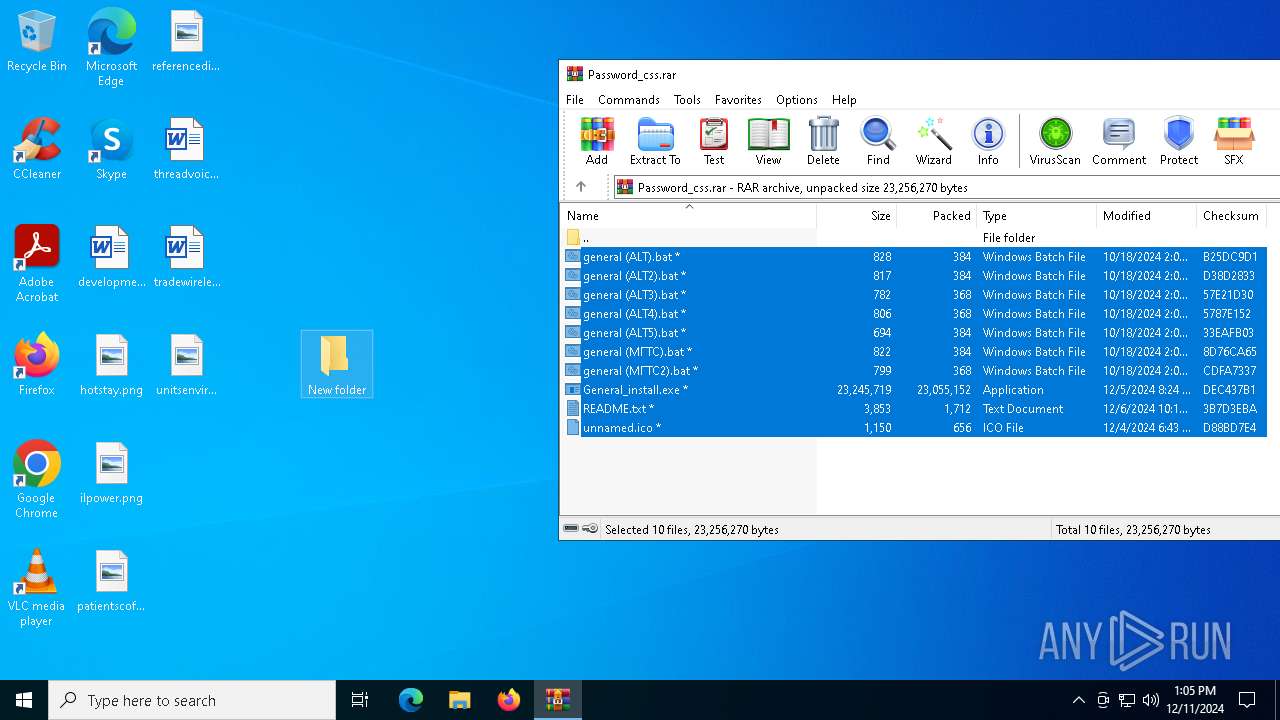This screenshot has width=1280, height=720.
Task: Select the CCleaner desktop shortcut
Action: [x=37, y=149]
